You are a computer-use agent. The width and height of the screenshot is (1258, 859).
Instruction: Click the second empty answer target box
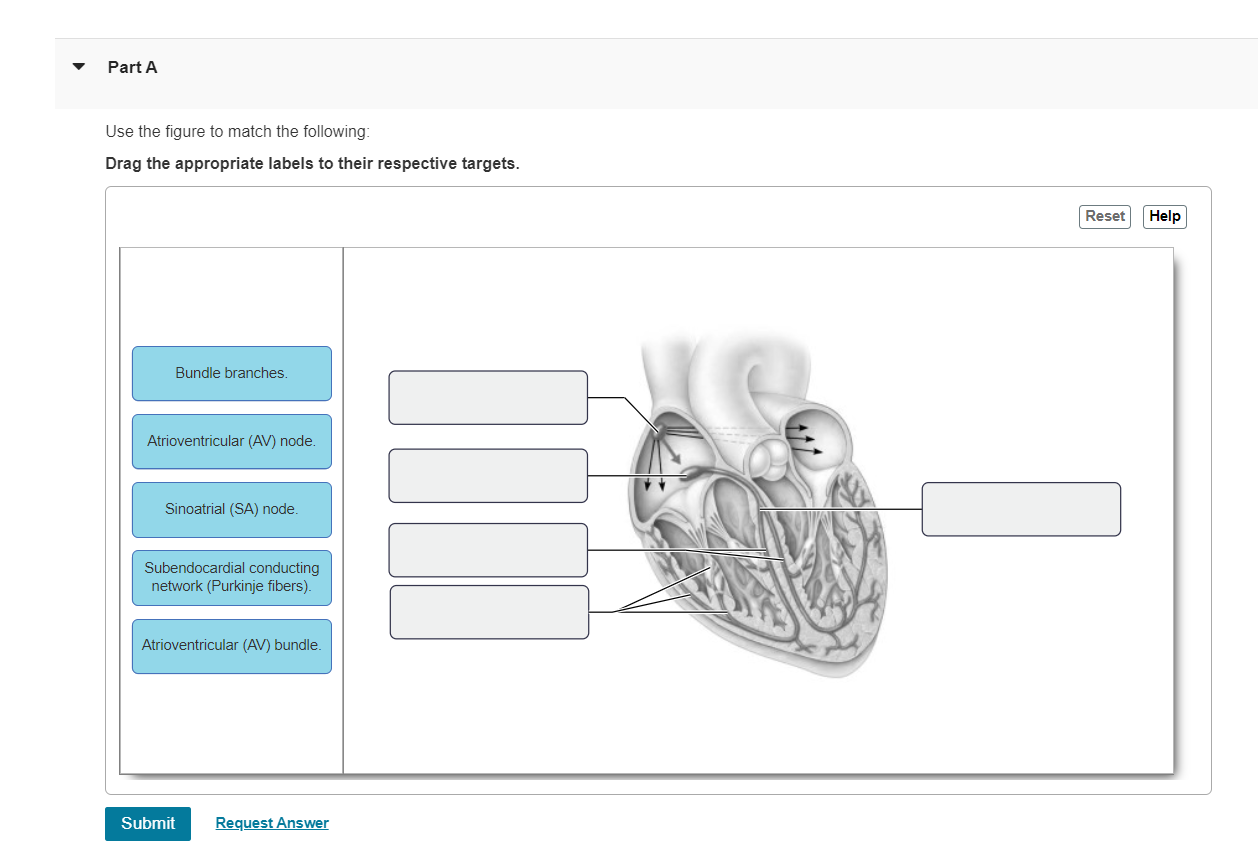pyautogui.click(x=488, y=475)
